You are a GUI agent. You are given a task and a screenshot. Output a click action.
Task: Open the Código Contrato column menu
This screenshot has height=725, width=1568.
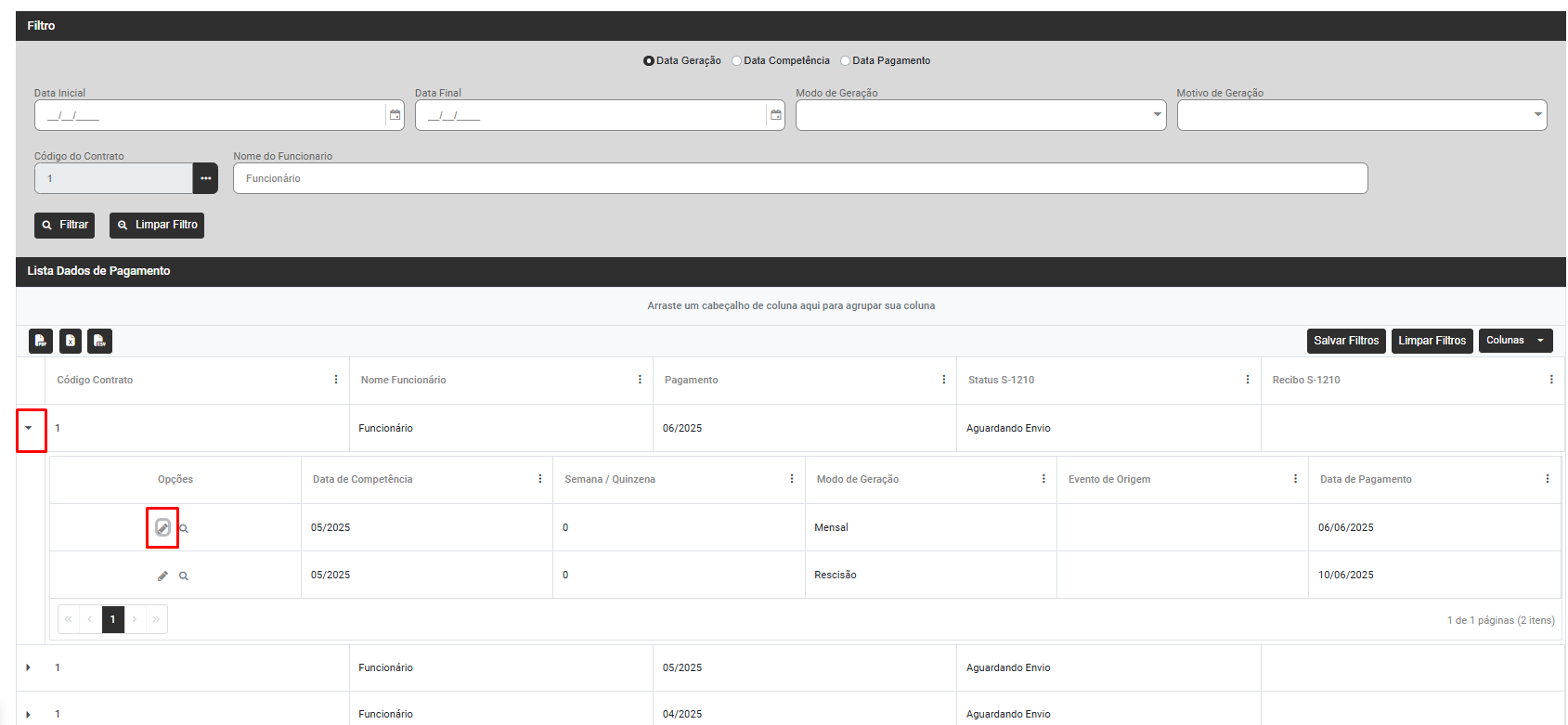point(336,380)
